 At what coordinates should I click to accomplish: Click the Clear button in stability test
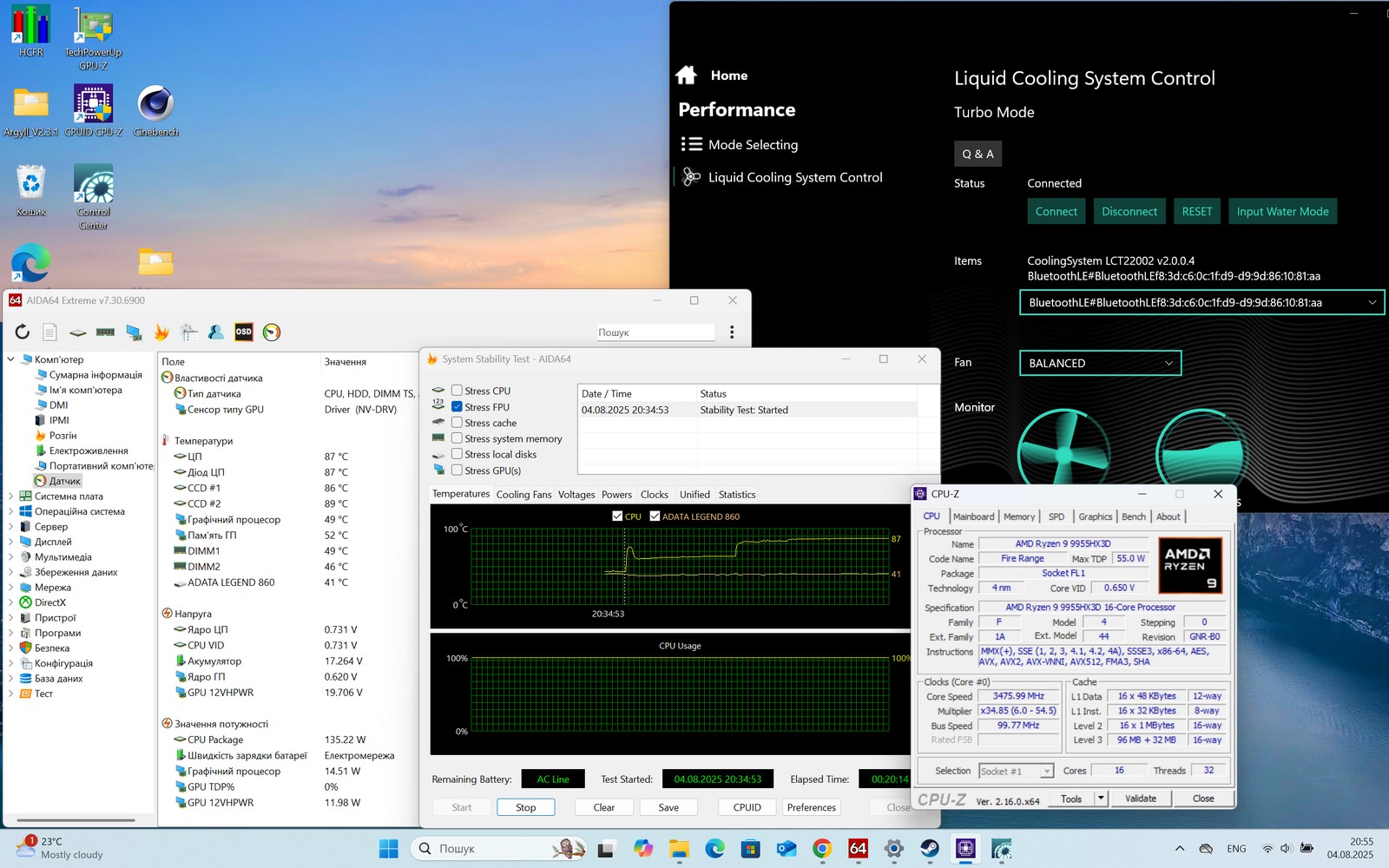click(604, 807)
